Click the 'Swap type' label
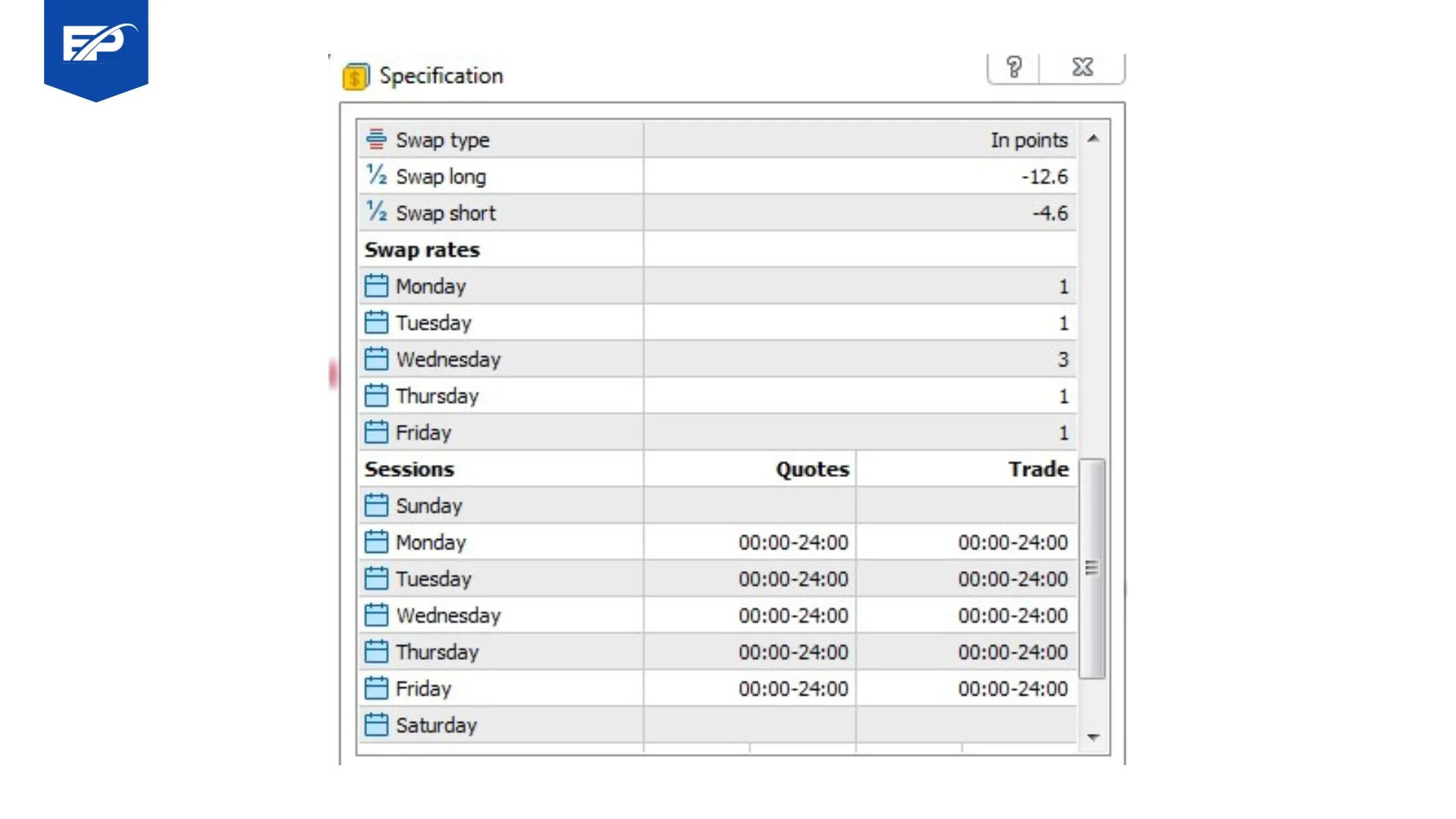This screenshot has width=1456, height=819. pos(442,140)
